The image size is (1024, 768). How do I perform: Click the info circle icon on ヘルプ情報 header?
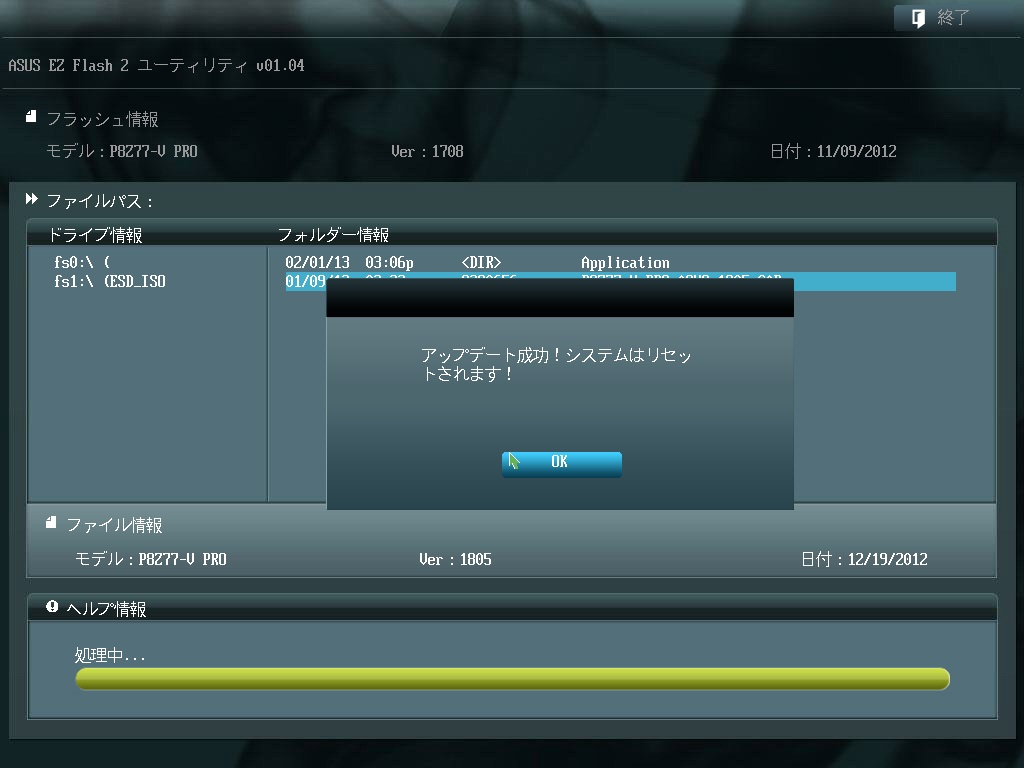50,607
